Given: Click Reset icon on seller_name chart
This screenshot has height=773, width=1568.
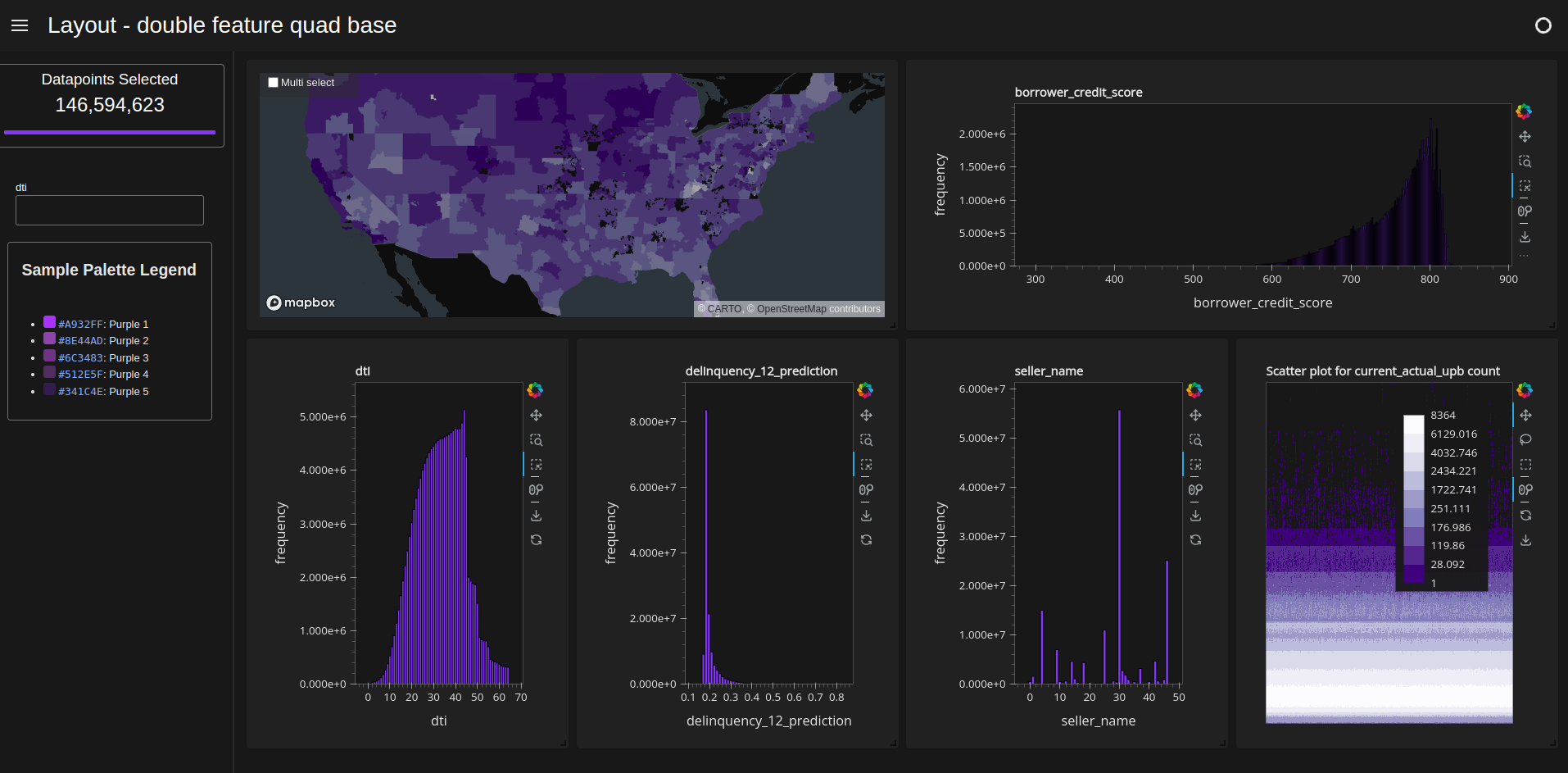Looking at the screenshot, I should [x=1195, y=539].
